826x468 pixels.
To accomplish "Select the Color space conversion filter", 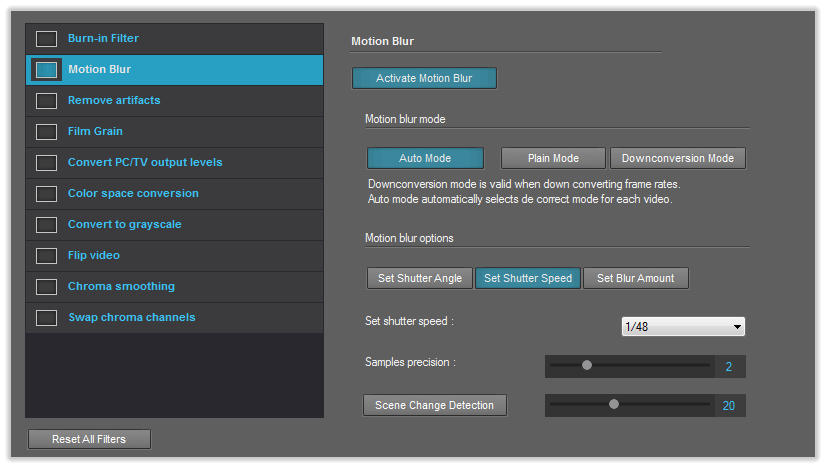I will point(174,193).
